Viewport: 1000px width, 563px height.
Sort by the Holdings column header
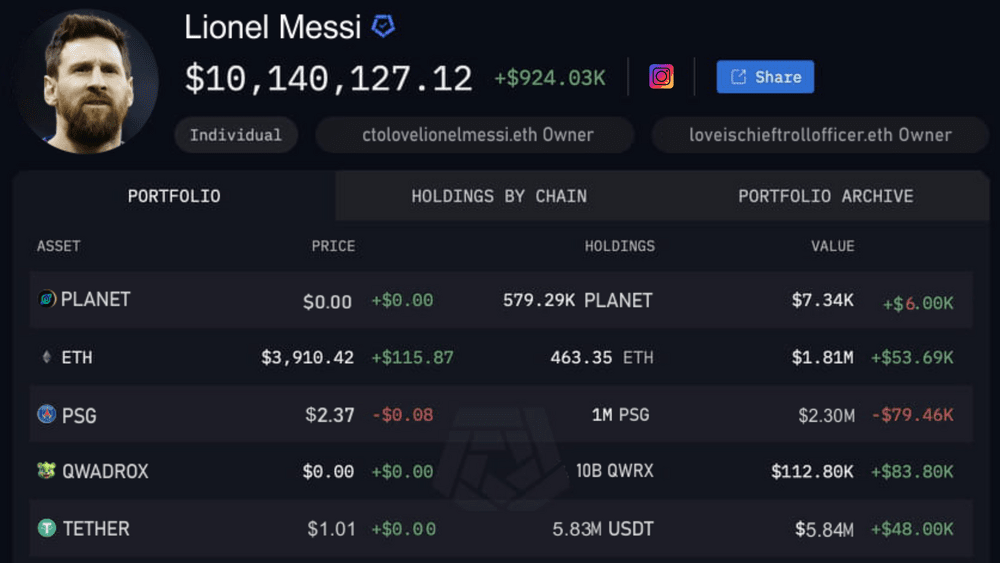[619, 246]
